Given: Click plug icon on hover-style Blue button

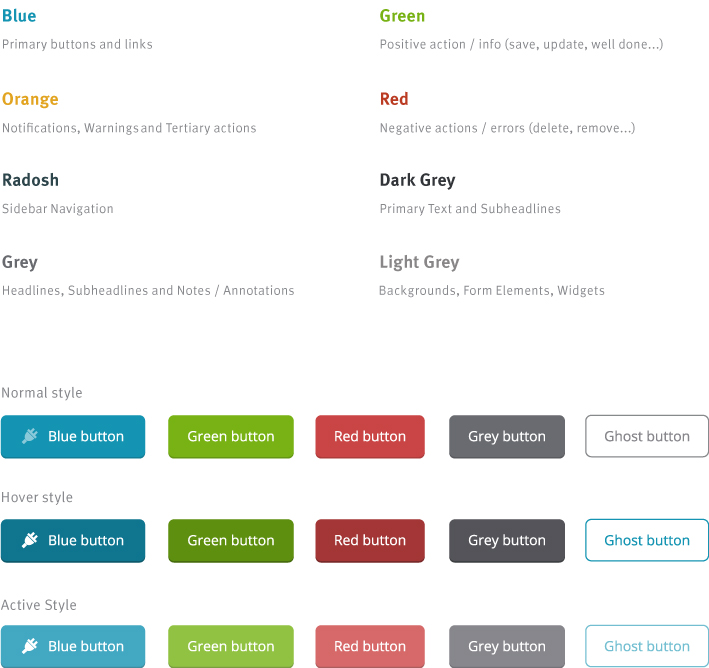Looking at the screenshot, I should click(x=30, y=540).
